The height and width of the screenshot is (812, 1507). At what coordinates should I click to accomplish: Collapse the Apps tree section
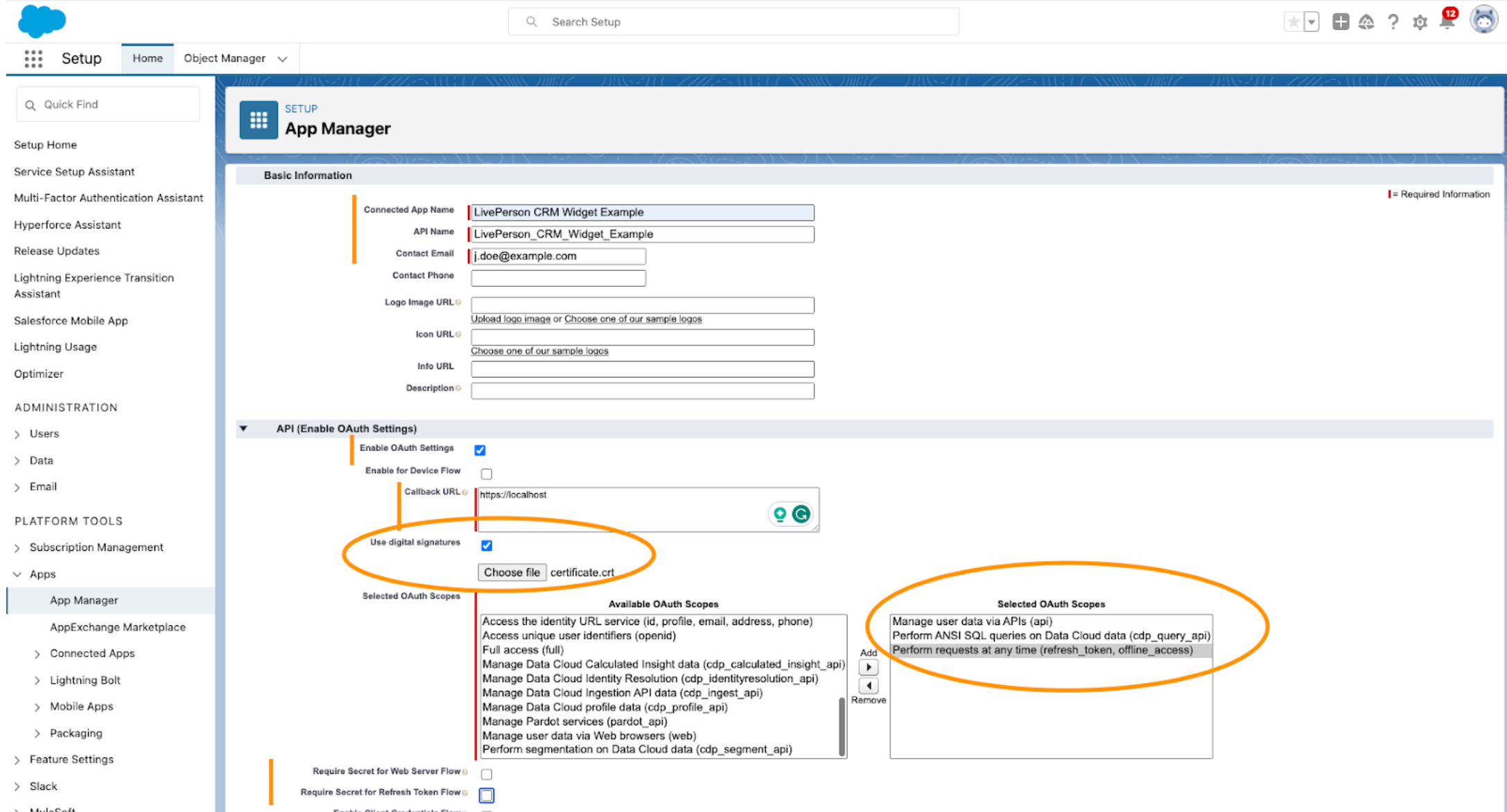[x=18, y=574]
